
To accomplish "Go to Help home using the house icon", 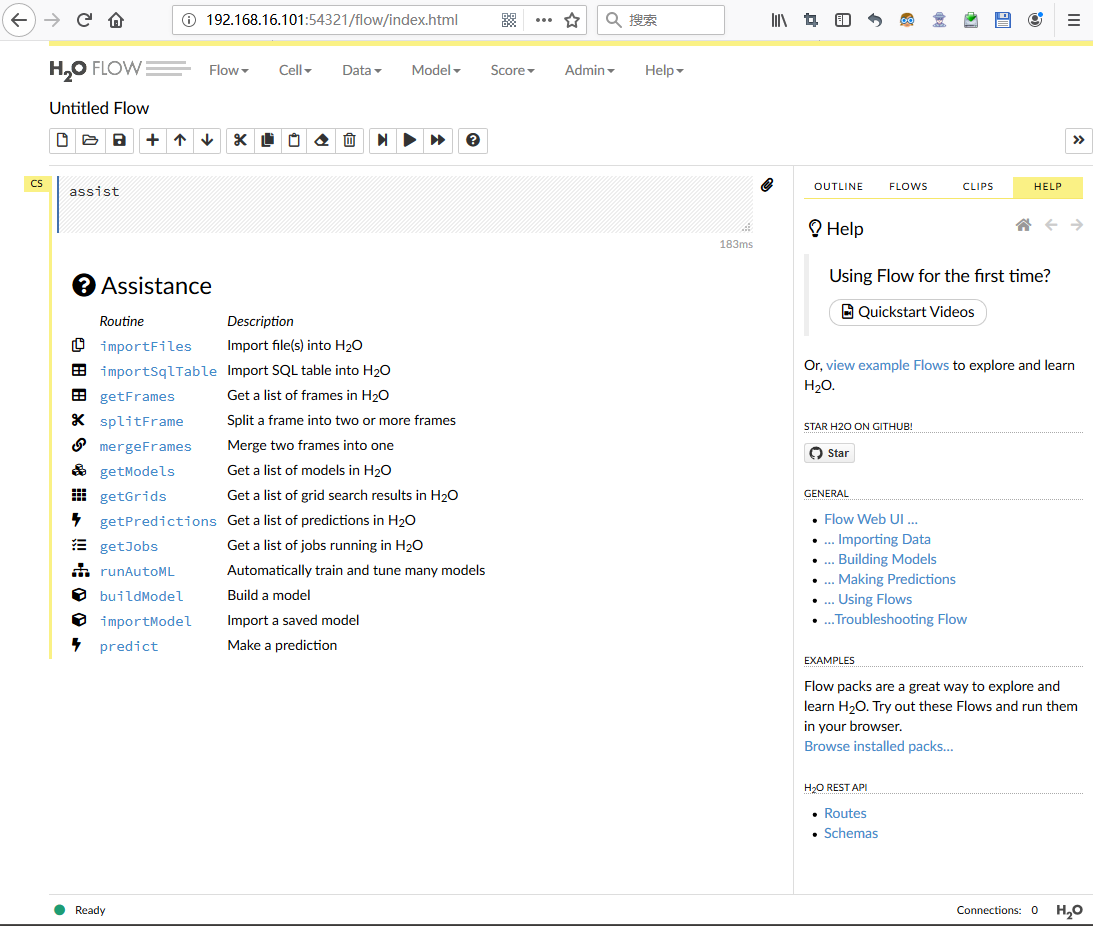I will (x=1023, y=225).
